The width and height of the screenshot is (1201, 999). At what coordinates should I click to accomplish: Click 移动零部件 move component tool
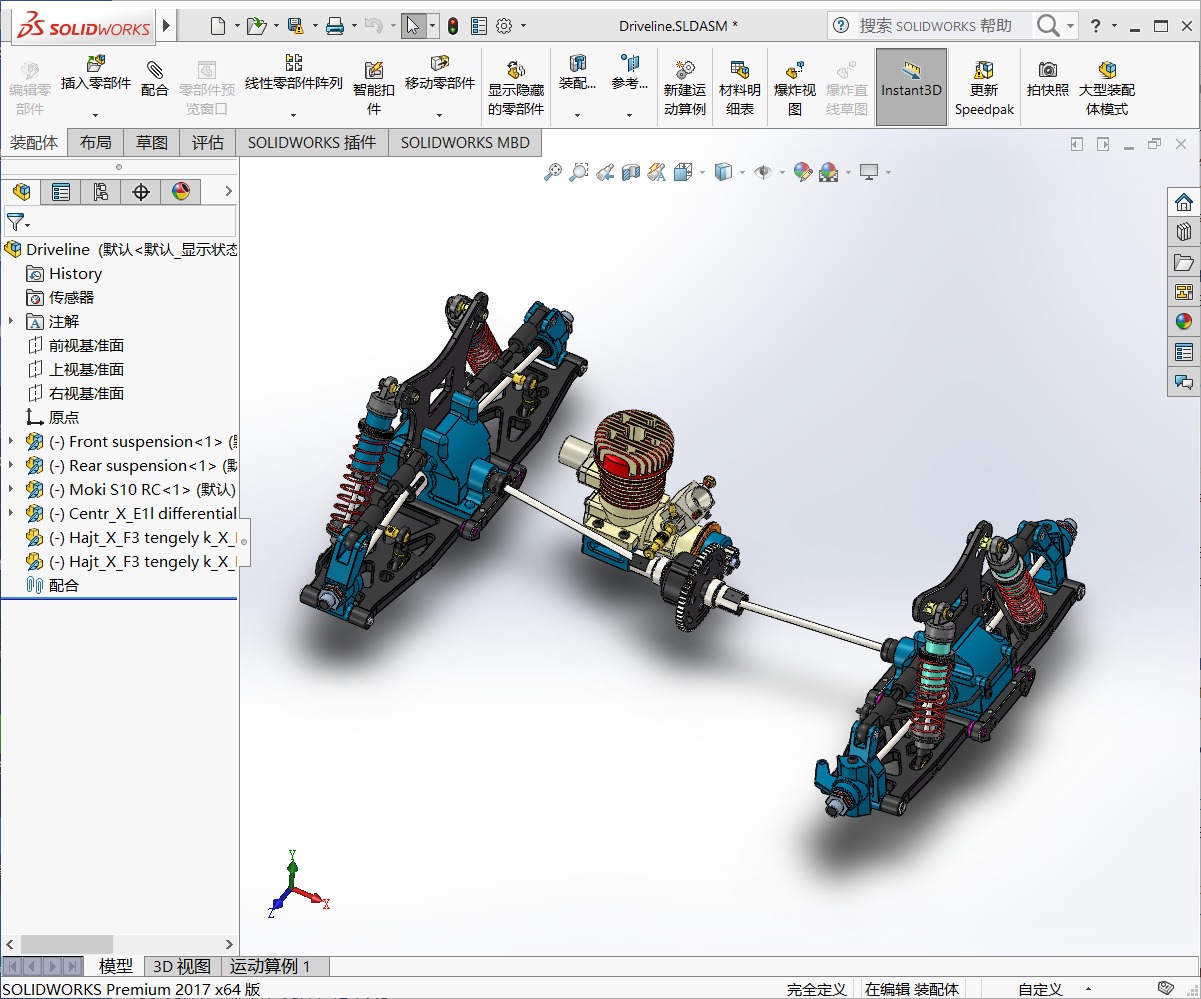440,74
